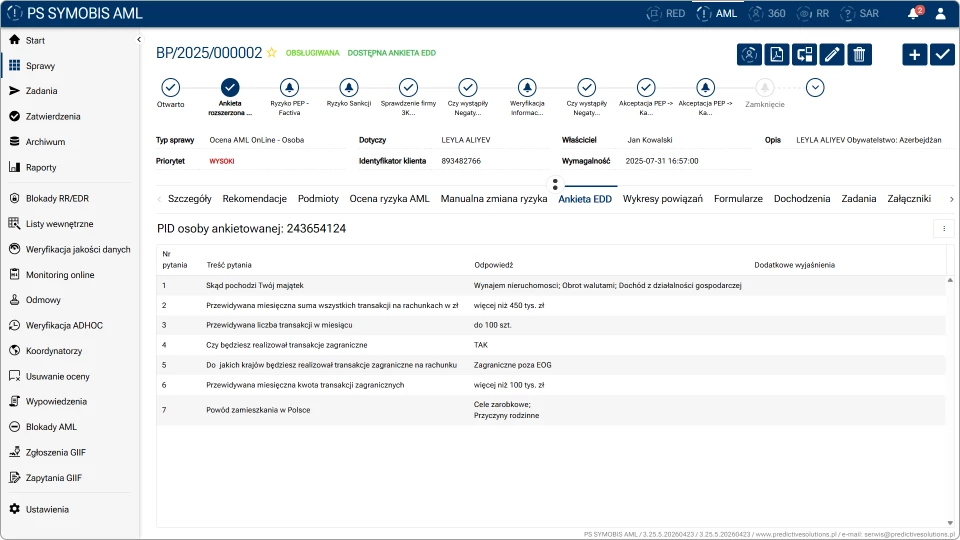Switch to the Ocena ryzyka AML tab
The image size is (960, 540).
click(389, 198)
